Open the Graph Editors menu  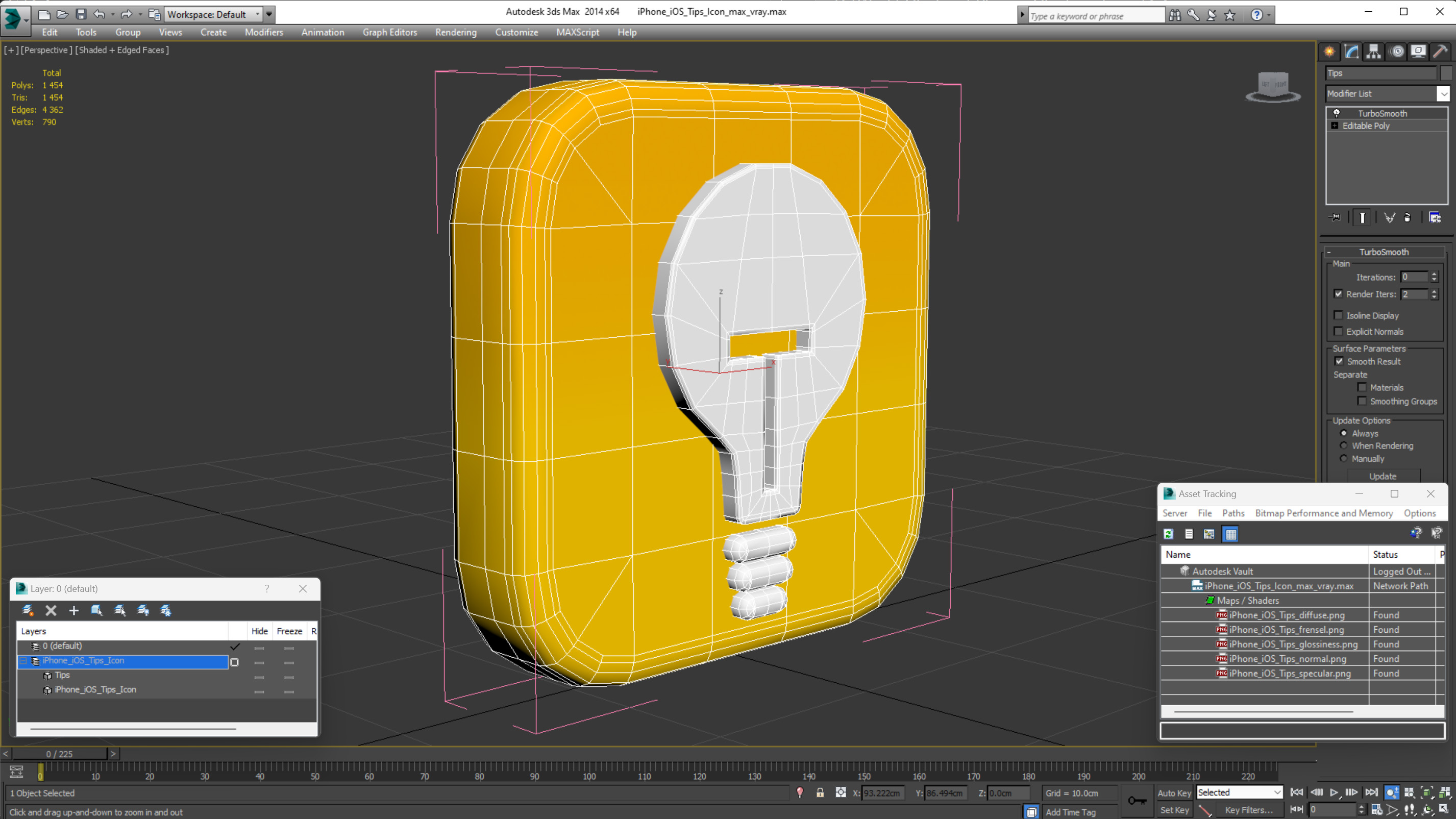pyautogui.click(x=389, y=32)
